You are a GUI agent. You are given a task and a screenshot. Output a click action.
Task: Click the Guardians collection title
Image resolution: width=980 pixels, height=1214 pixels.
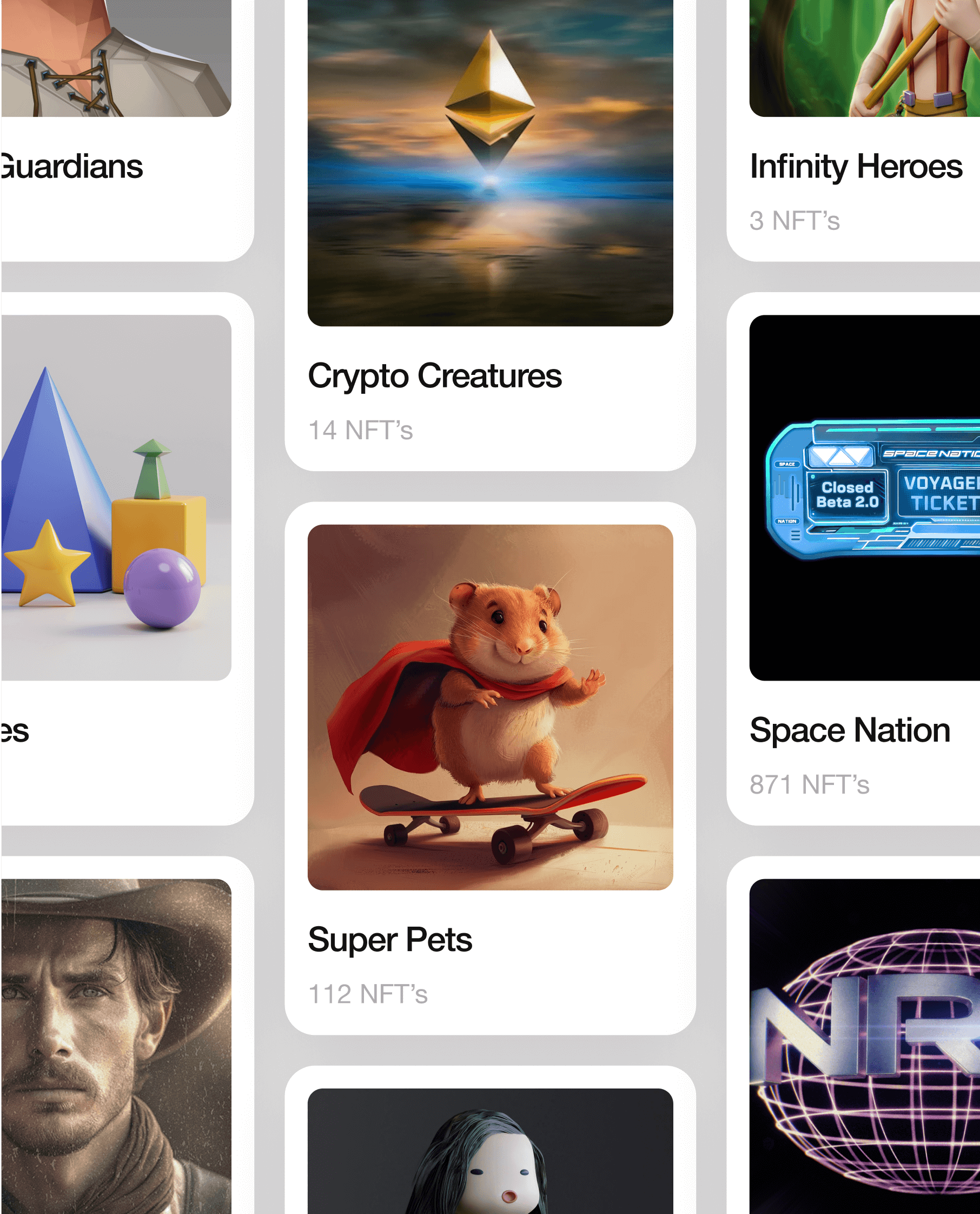pos(71,166)
